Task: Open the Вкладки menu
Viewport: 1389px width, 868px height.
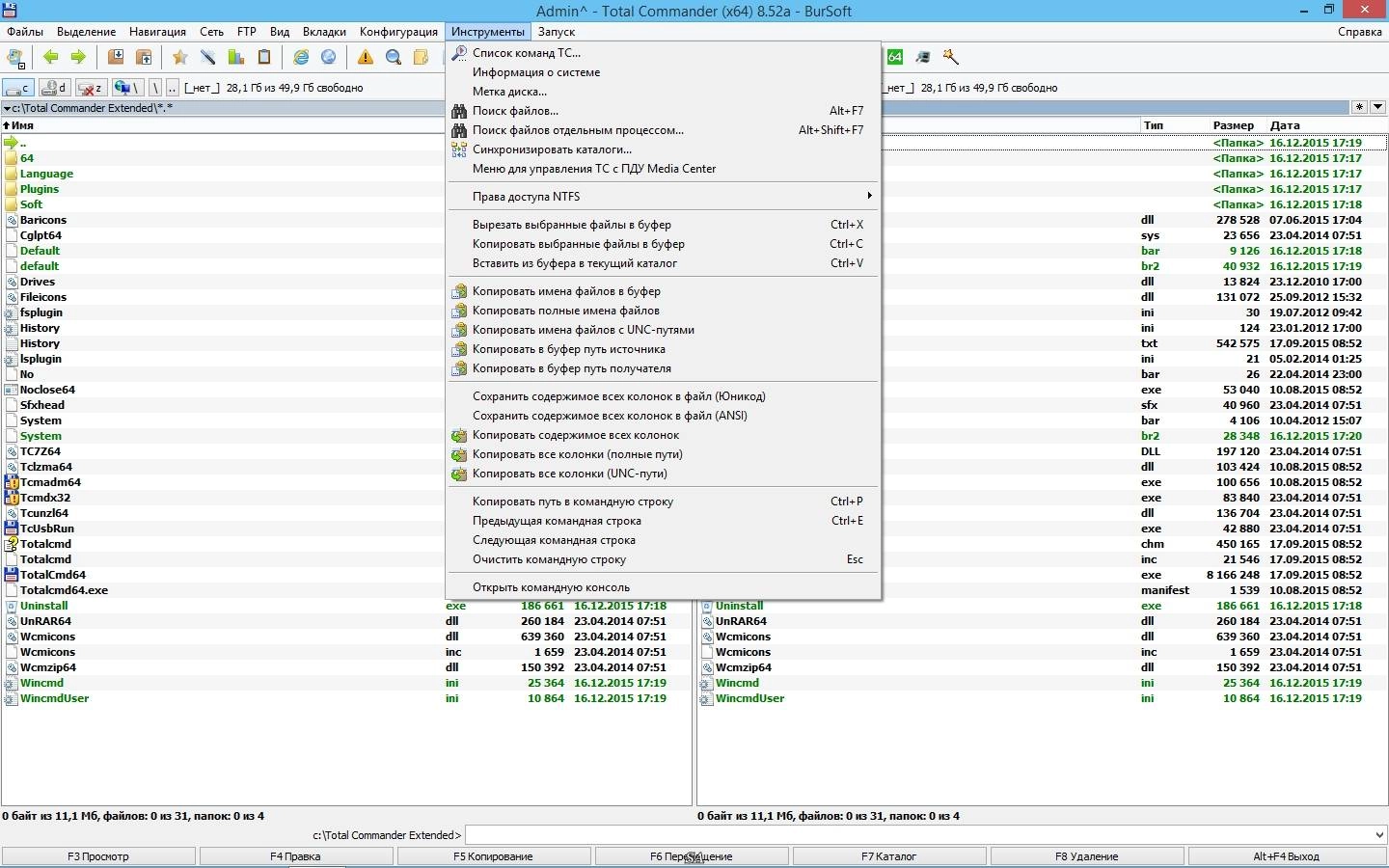Action: point(324,31)
